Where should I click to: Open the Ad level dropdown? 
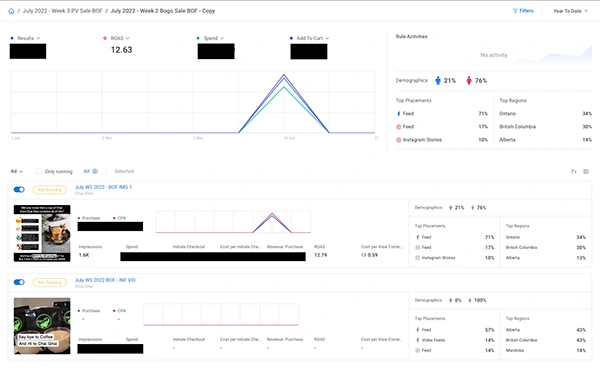tap(16, 171)
